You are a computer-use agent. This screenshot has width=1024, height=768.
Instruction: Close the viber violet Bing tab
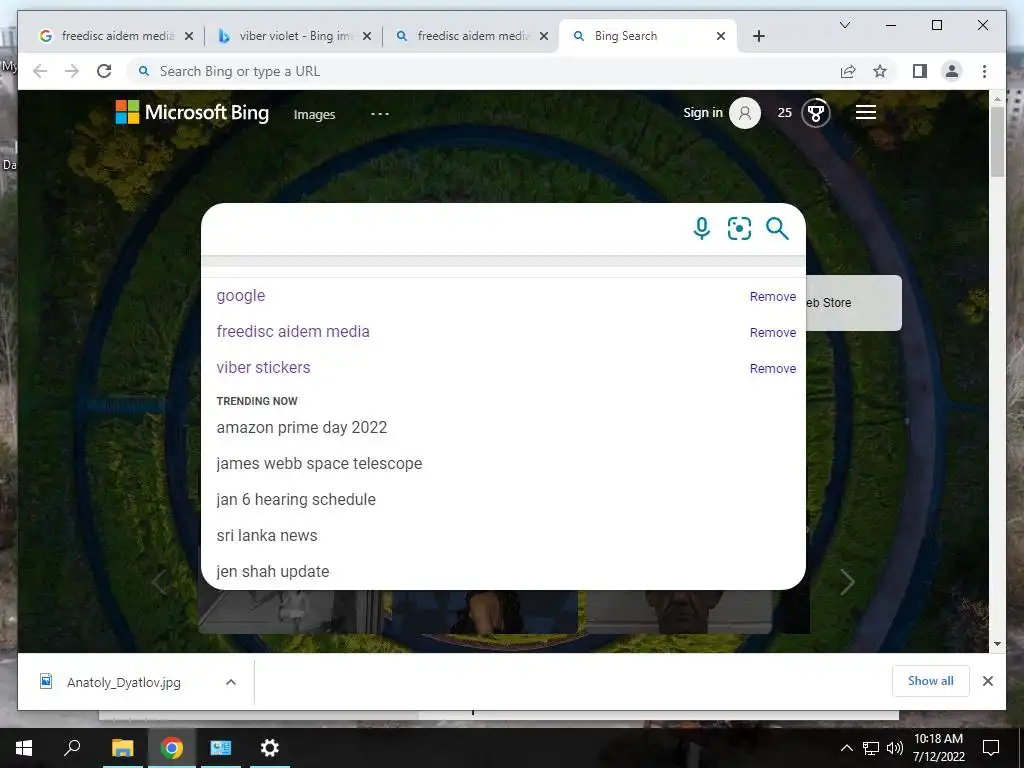click(x=367, y=36)
